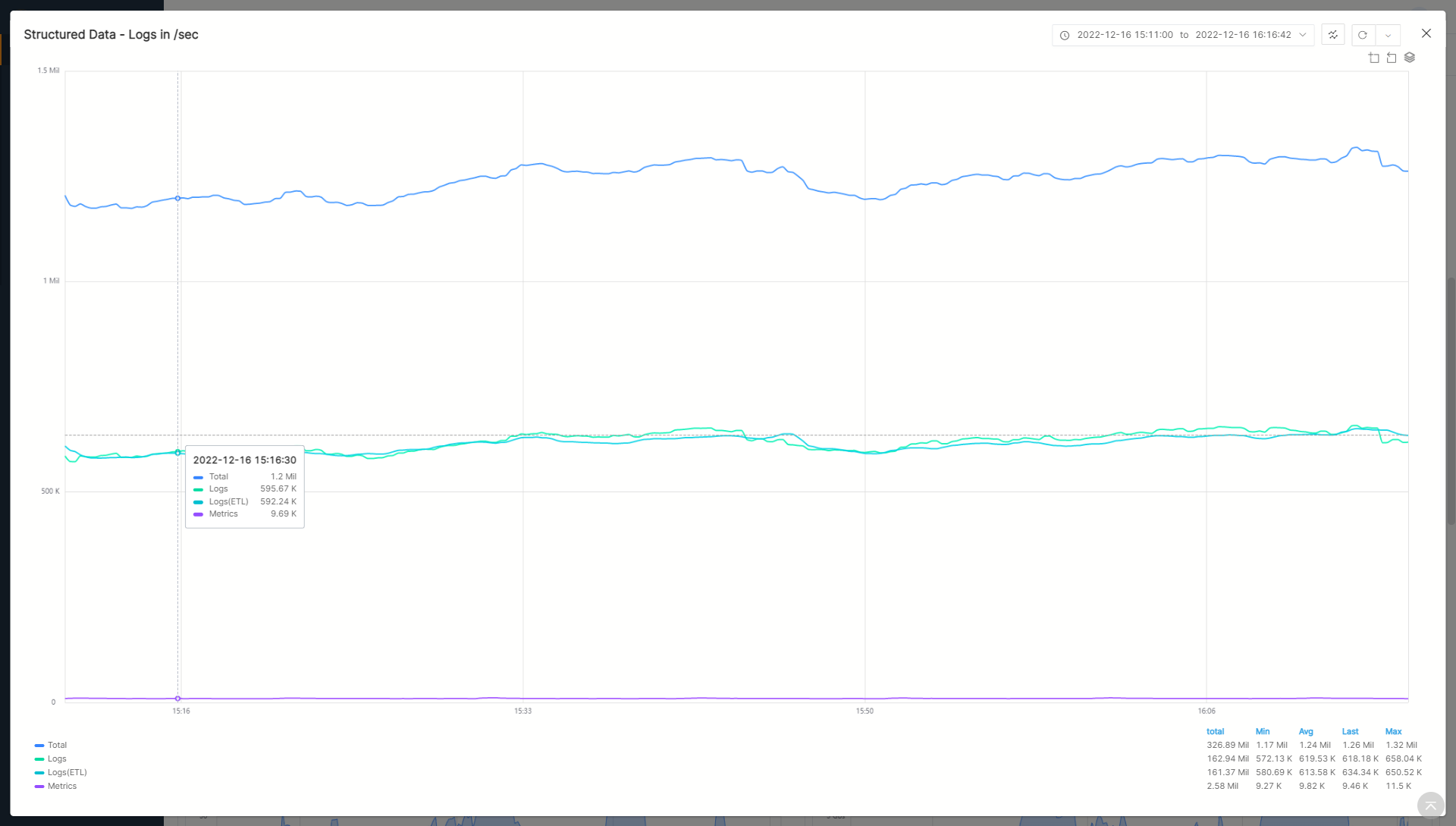Sort by the Avg column header
This screenshot has height=826, width=1456.
1306,731
